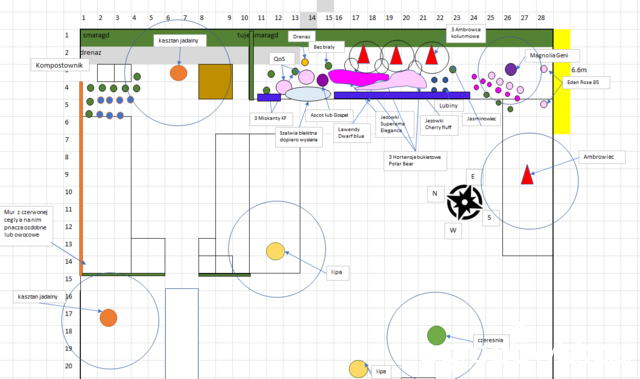Select the tall yellow rectangle on the right edge

(x=562, y=82)
